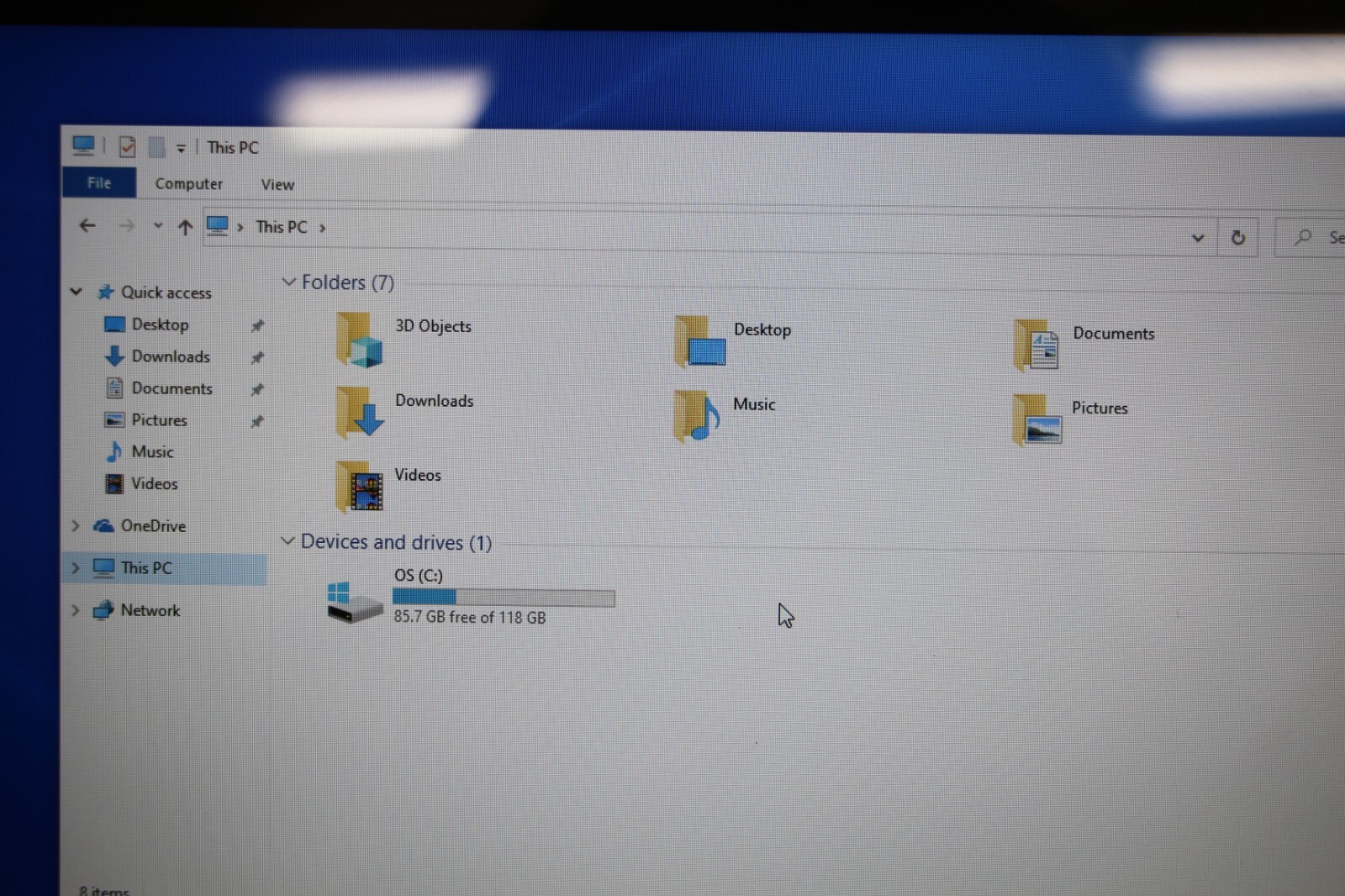
Task: Click the Videos film icon in sidebar
Action: coord(114,483)
